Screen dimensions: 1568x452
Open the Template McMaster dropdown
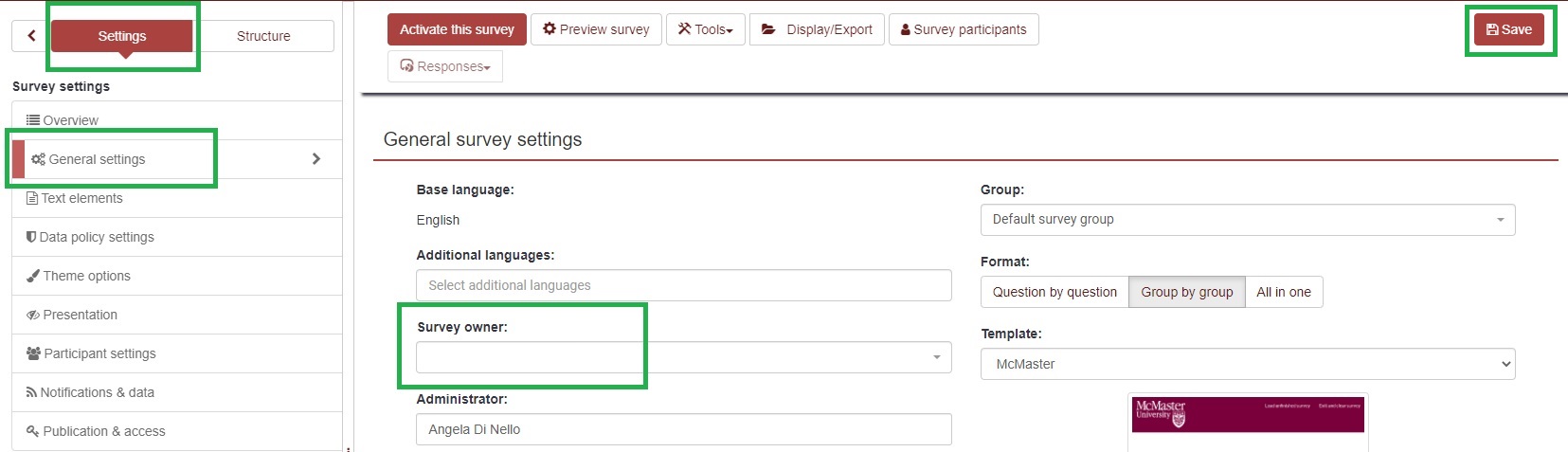tap(1247, 364)
